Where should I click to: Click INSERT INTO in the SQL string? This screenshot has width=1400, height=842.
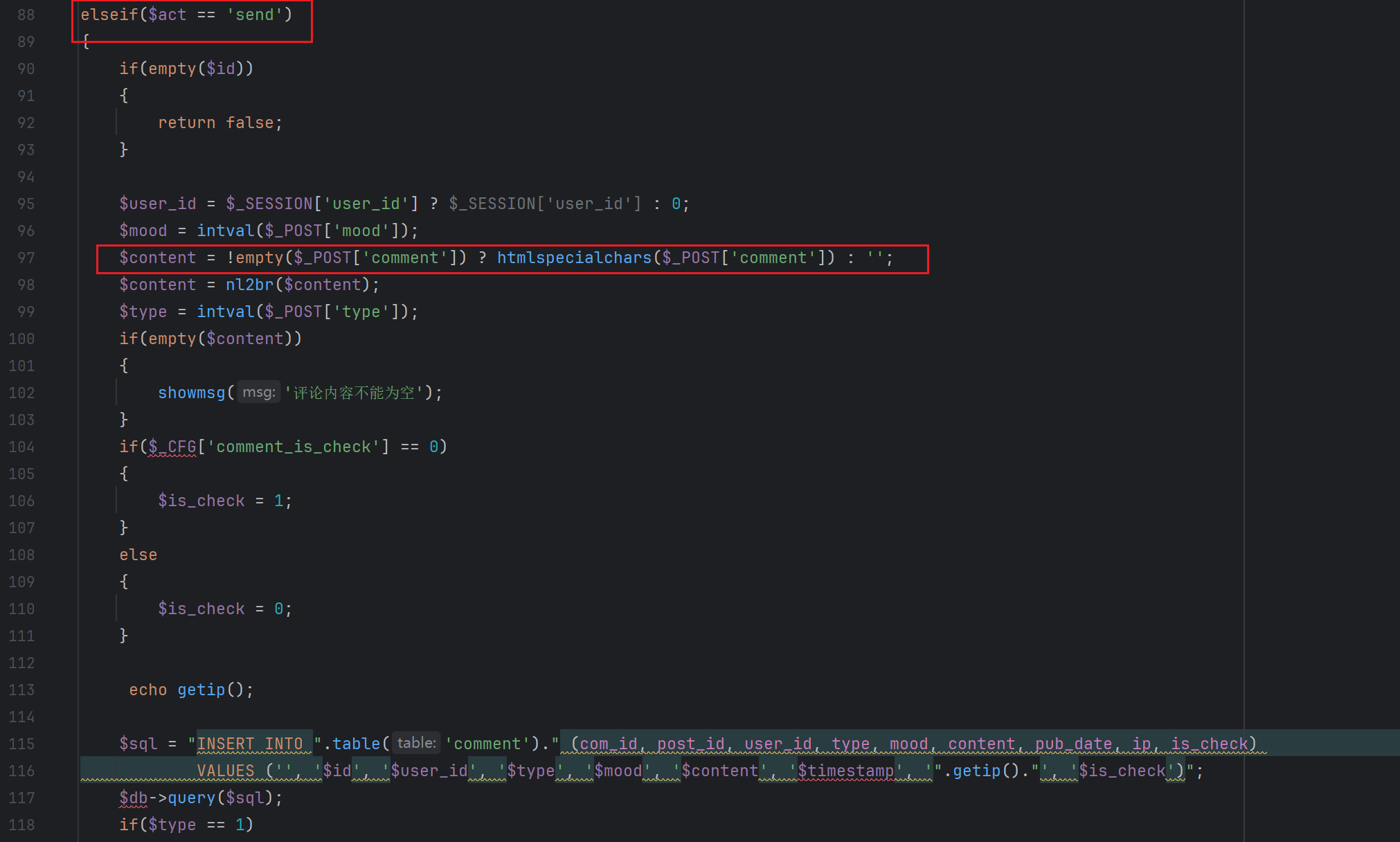tap(249, 744)
